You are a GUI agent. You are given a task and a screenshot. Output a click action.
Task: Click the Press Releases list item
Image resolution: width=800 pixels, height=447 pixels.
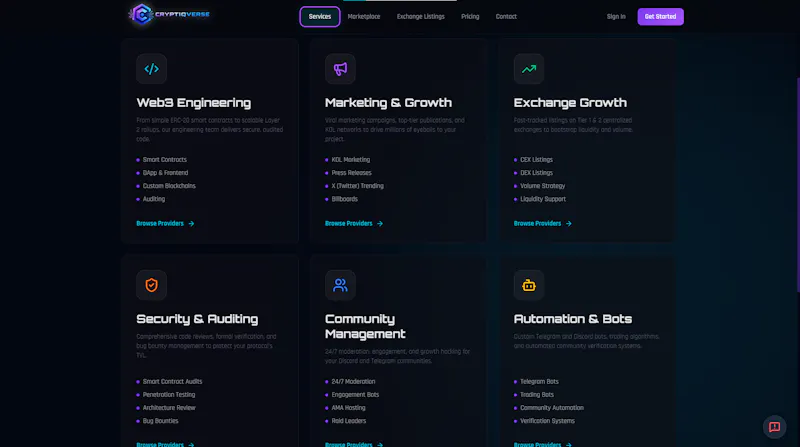[352, 173]
